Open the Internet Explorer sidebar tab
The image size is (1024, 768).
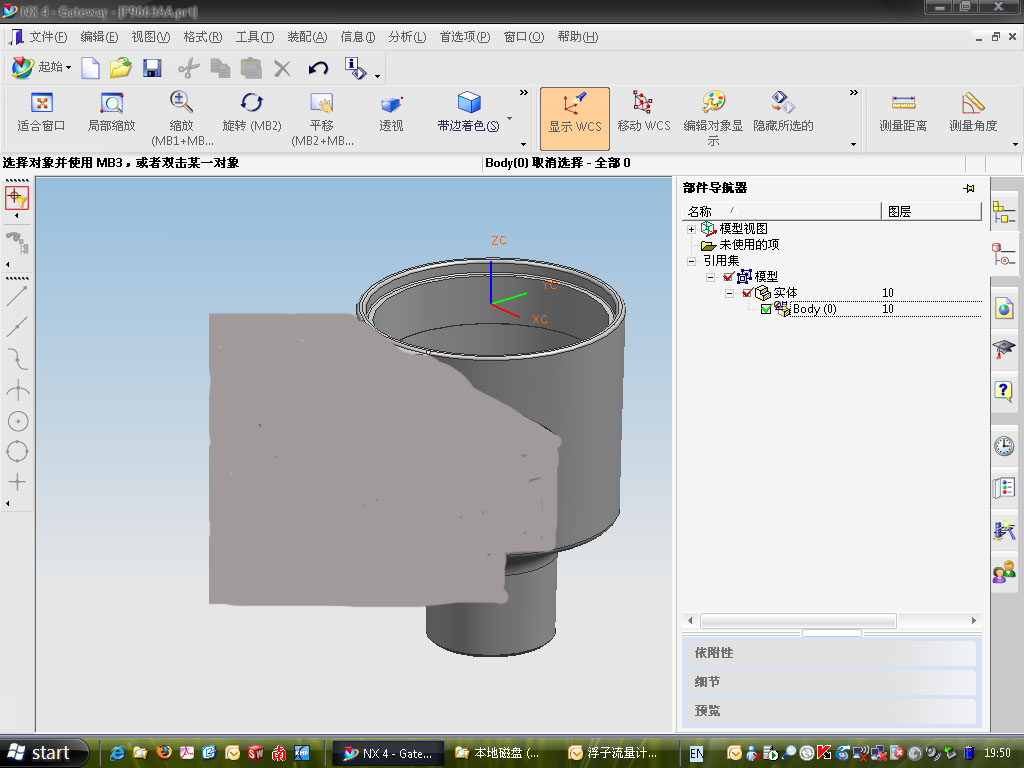tap(1004, 308)
